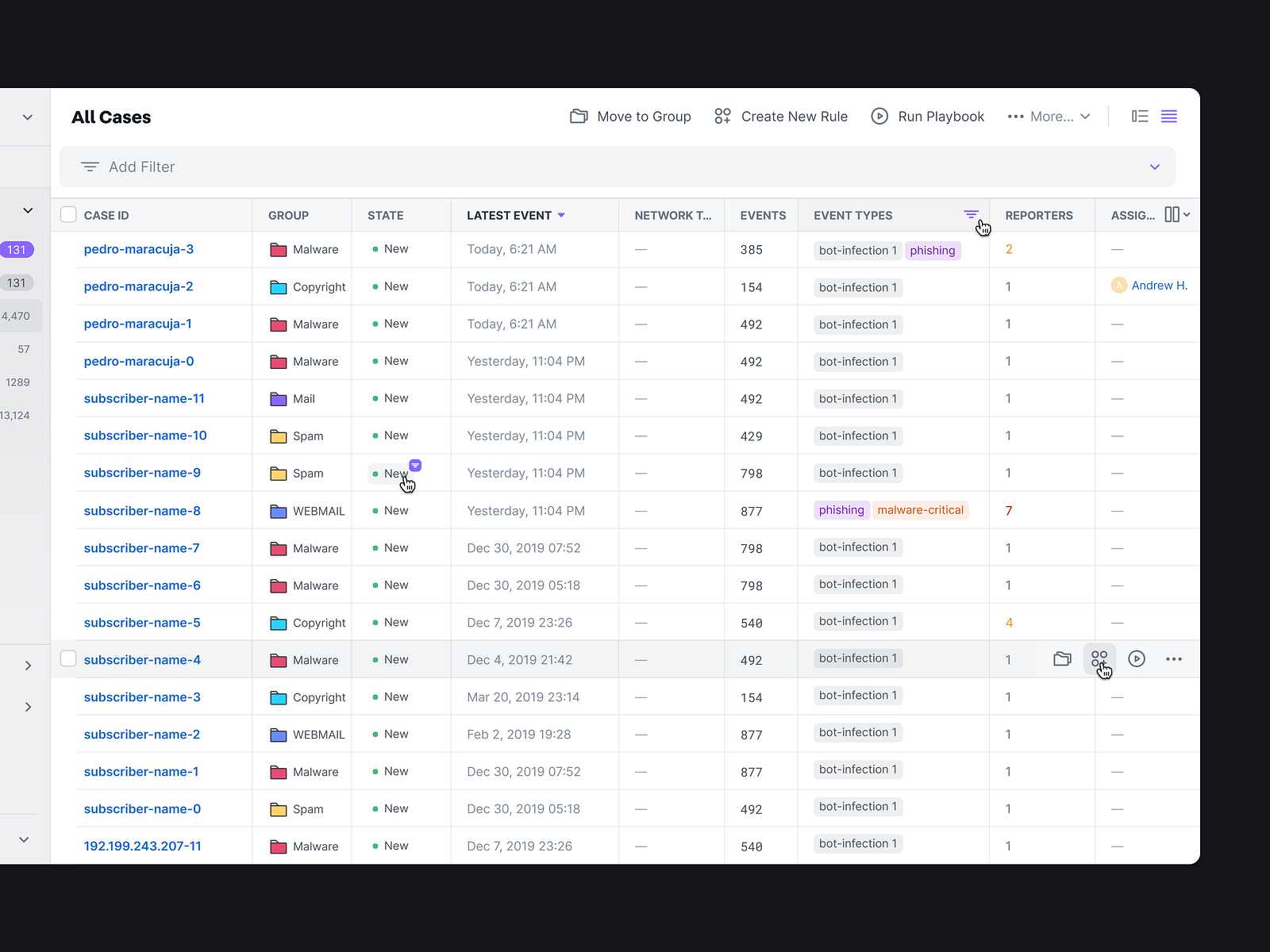
Task: Open the More actions menu on subscriber-name-4
Action: (x=1174, y=658)
